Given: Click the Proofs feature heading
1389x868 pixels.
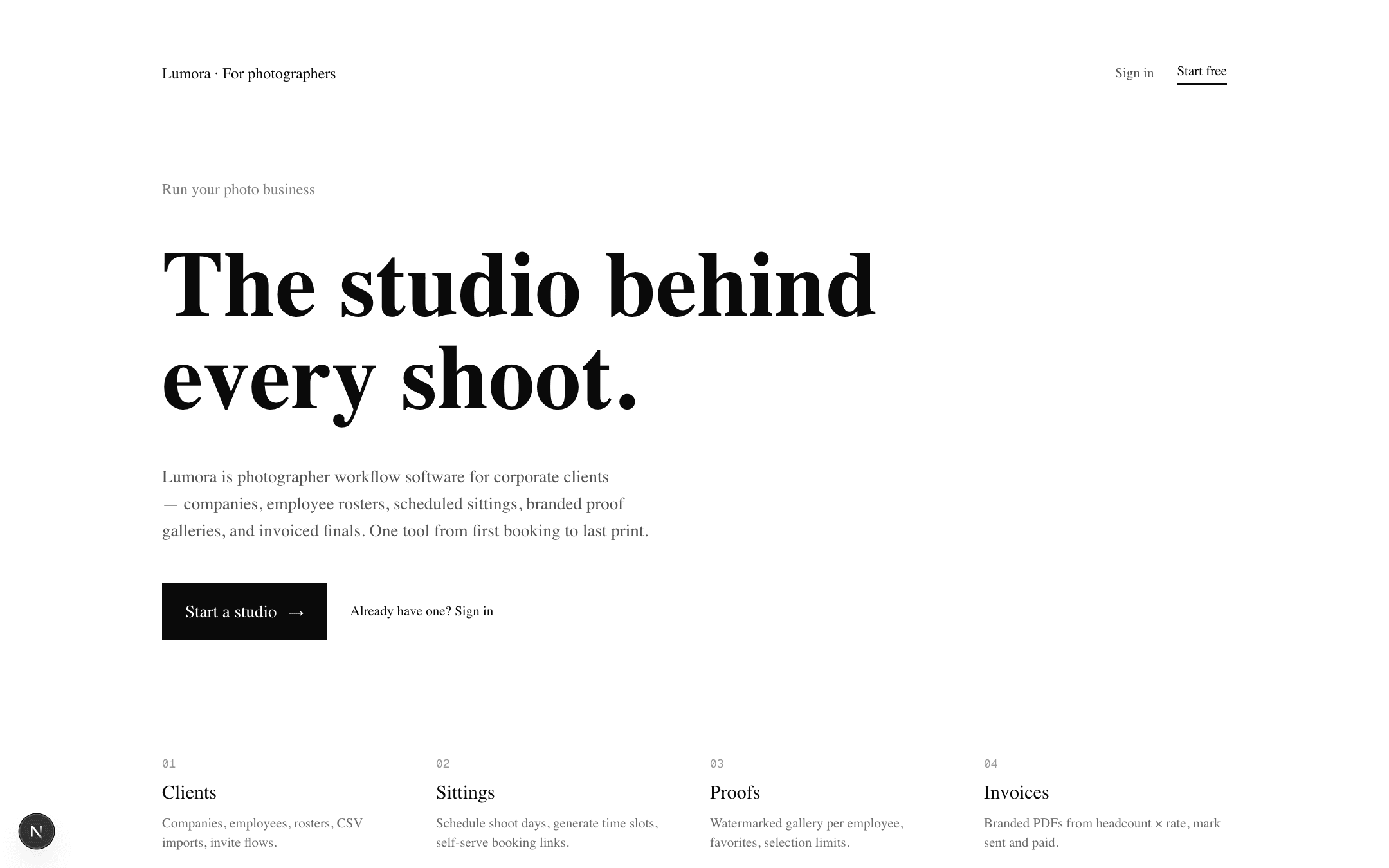Looking at the screenshot, I should (735, 792).
